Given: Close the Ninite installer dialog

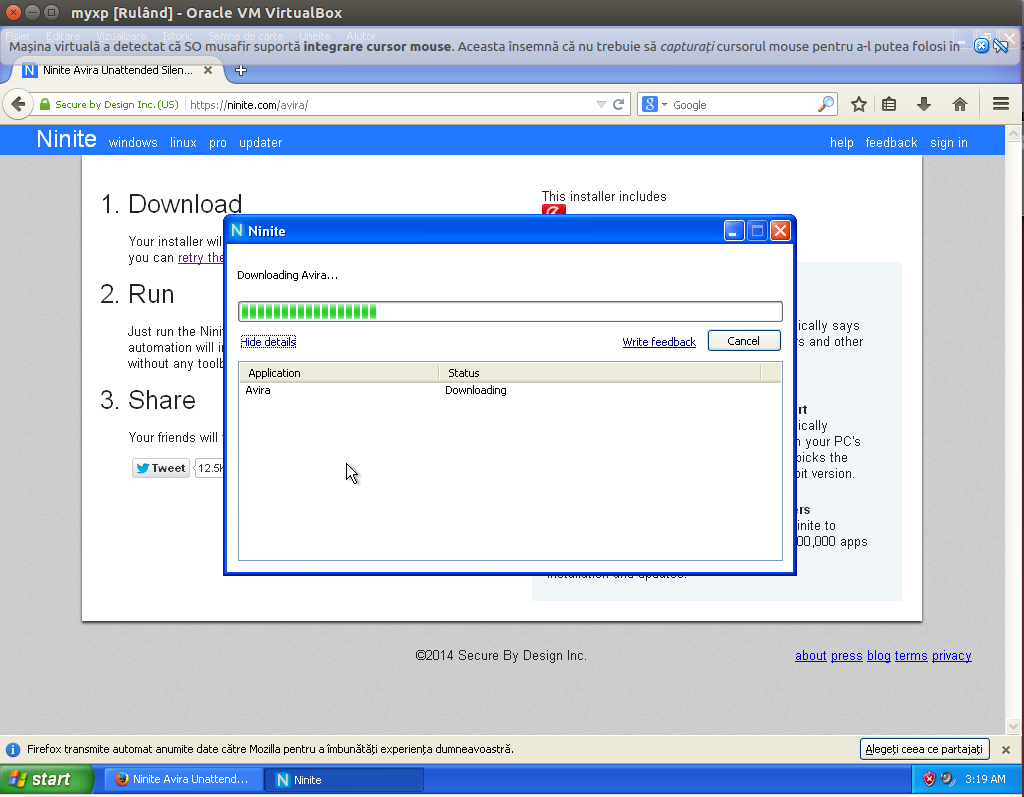Looking at the screenshot, I should pos(780,231).
